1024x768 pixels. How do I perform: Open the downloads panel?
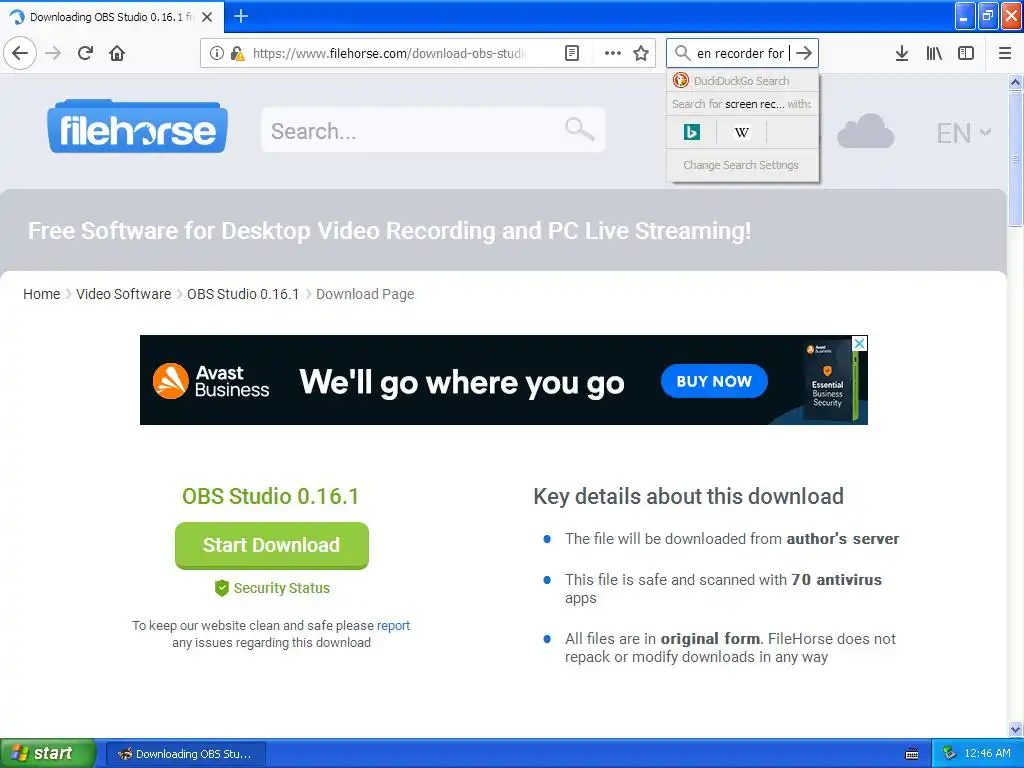[901, 53]
